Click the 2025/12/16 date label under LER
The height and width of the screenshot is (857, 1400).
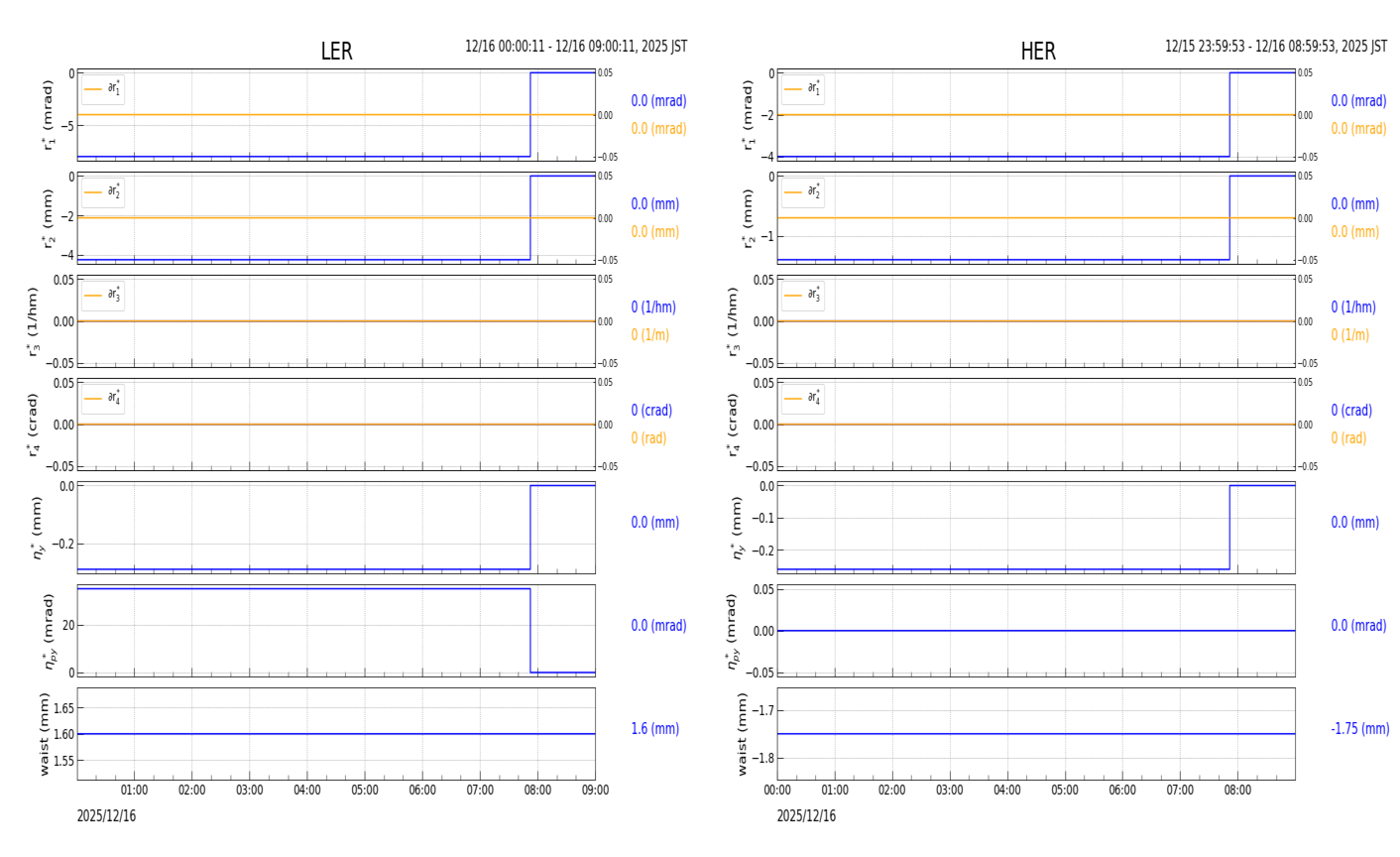point(106,816)
